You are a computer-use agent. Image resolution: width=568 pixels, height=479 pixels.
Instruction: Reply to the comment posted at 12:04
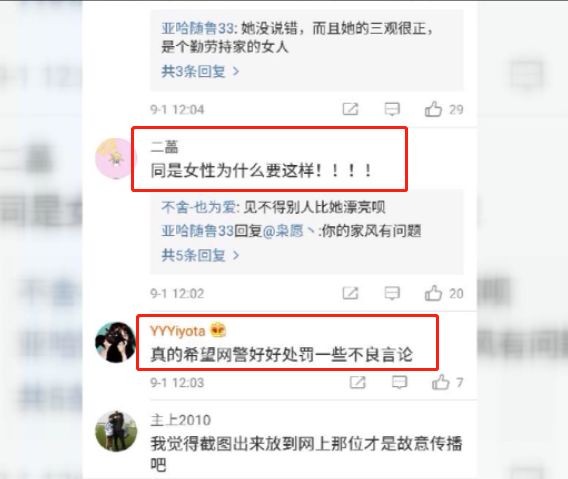point(392,109)
